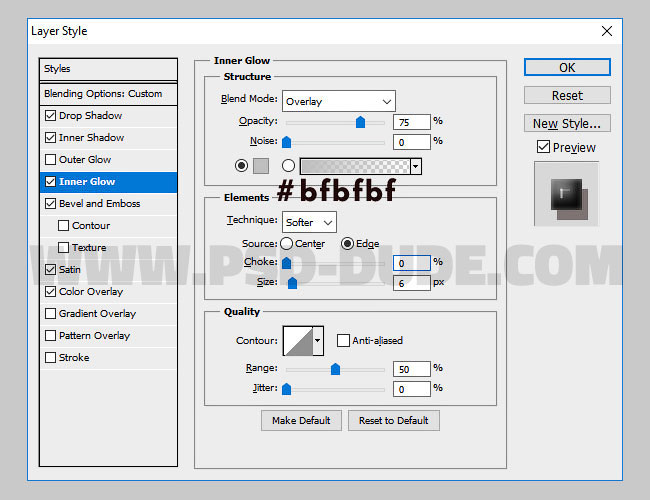Open the Styles panel entry
Screen dimensions: 650x500
click(108, 69)
